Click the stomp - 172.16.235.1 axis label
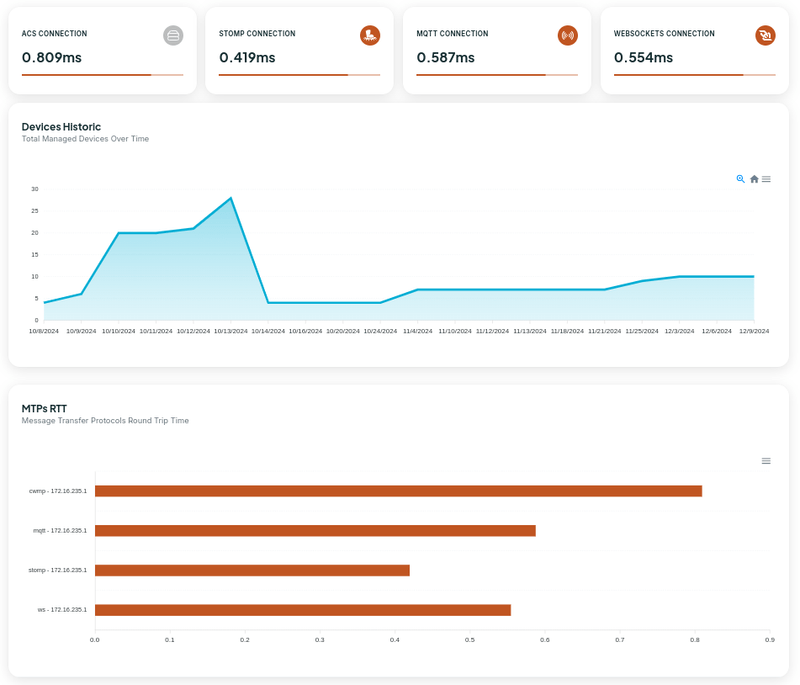The height and width of the screenshot is (685, 800). pos(58,570)
